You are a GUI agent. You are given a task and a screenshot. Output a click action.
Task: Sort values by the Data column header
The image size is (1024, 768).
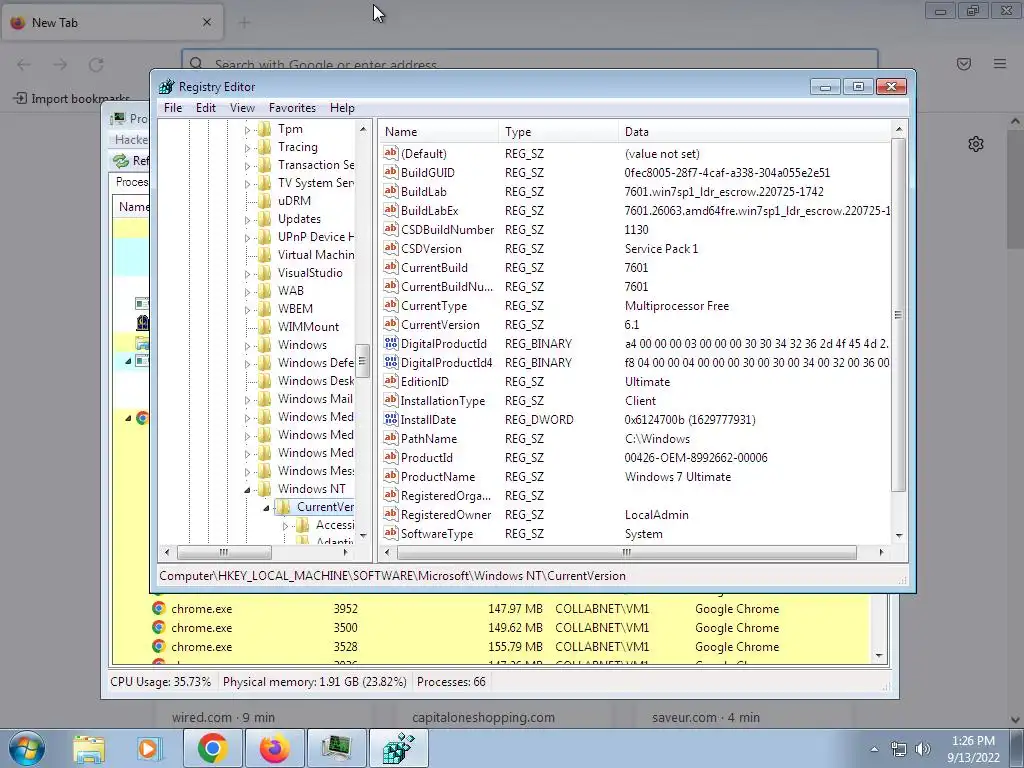[754, 132]
